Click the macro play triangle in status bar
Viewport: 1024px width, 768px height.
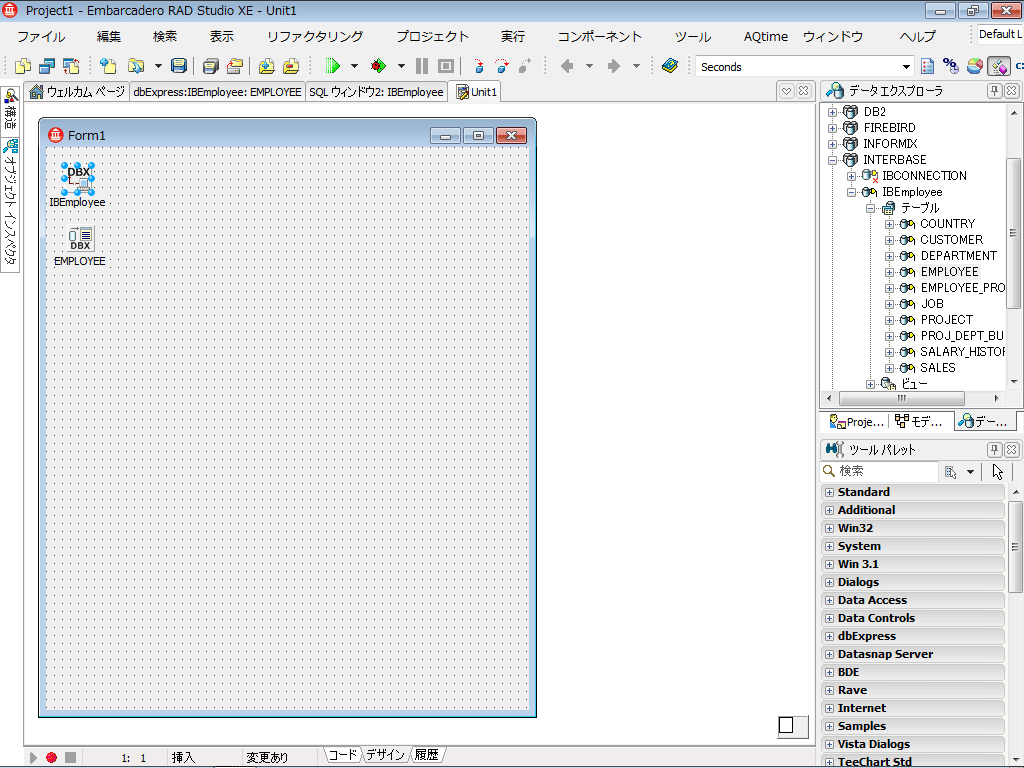pos(33,758)
